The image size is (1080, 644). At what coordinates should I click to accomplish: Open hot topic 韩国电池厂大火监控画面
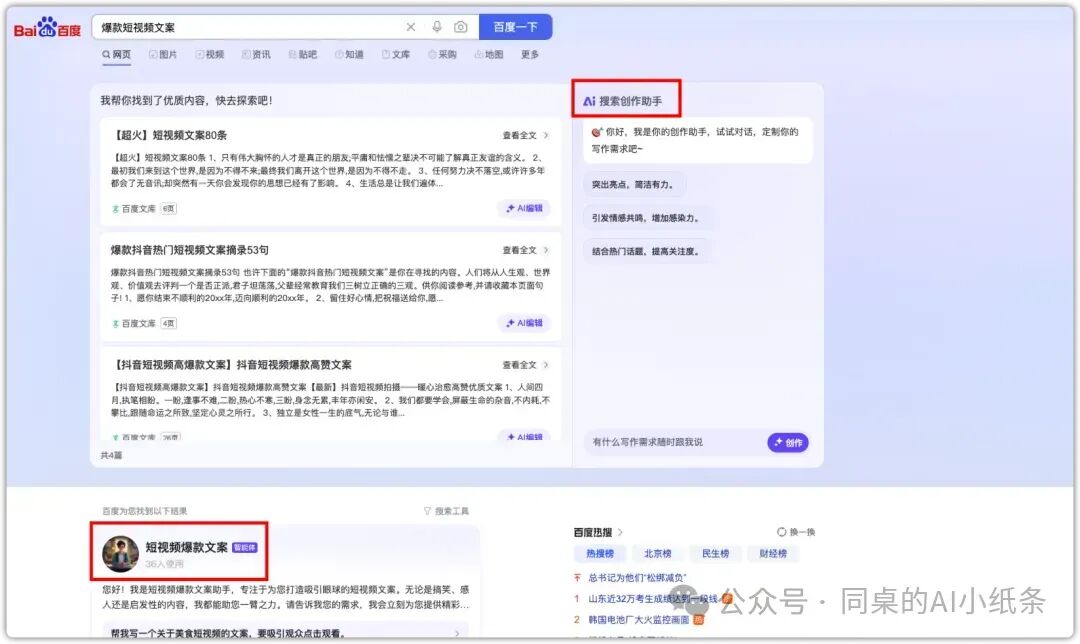click(x=638, y=620)
